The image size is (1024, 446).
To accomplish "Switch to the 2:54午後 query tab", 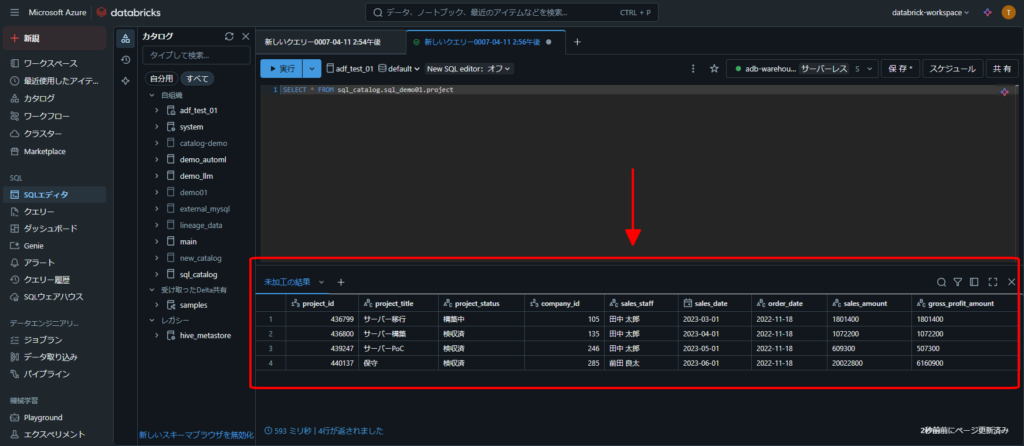I will [329, 42].
